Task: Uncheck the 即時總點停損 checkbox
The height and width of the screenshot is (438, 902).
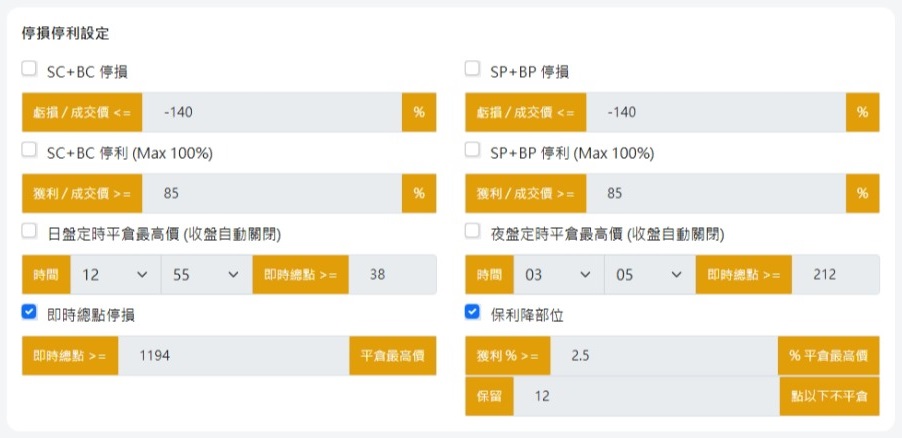Action: (29, 313)
